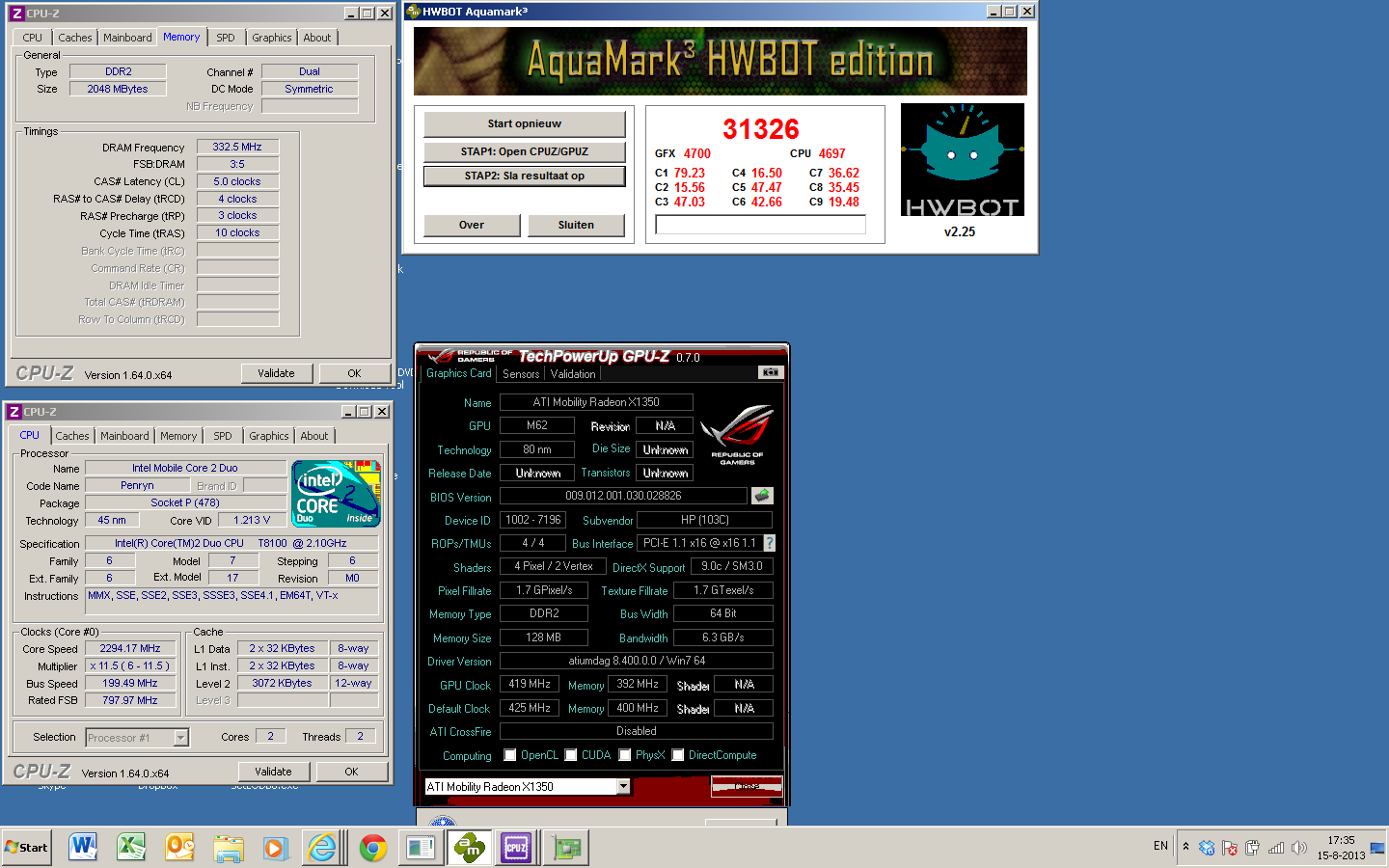1389x868 pixels.
Task: Click the GPU Clock value 419 MHz
Action: tap(530, 684)
